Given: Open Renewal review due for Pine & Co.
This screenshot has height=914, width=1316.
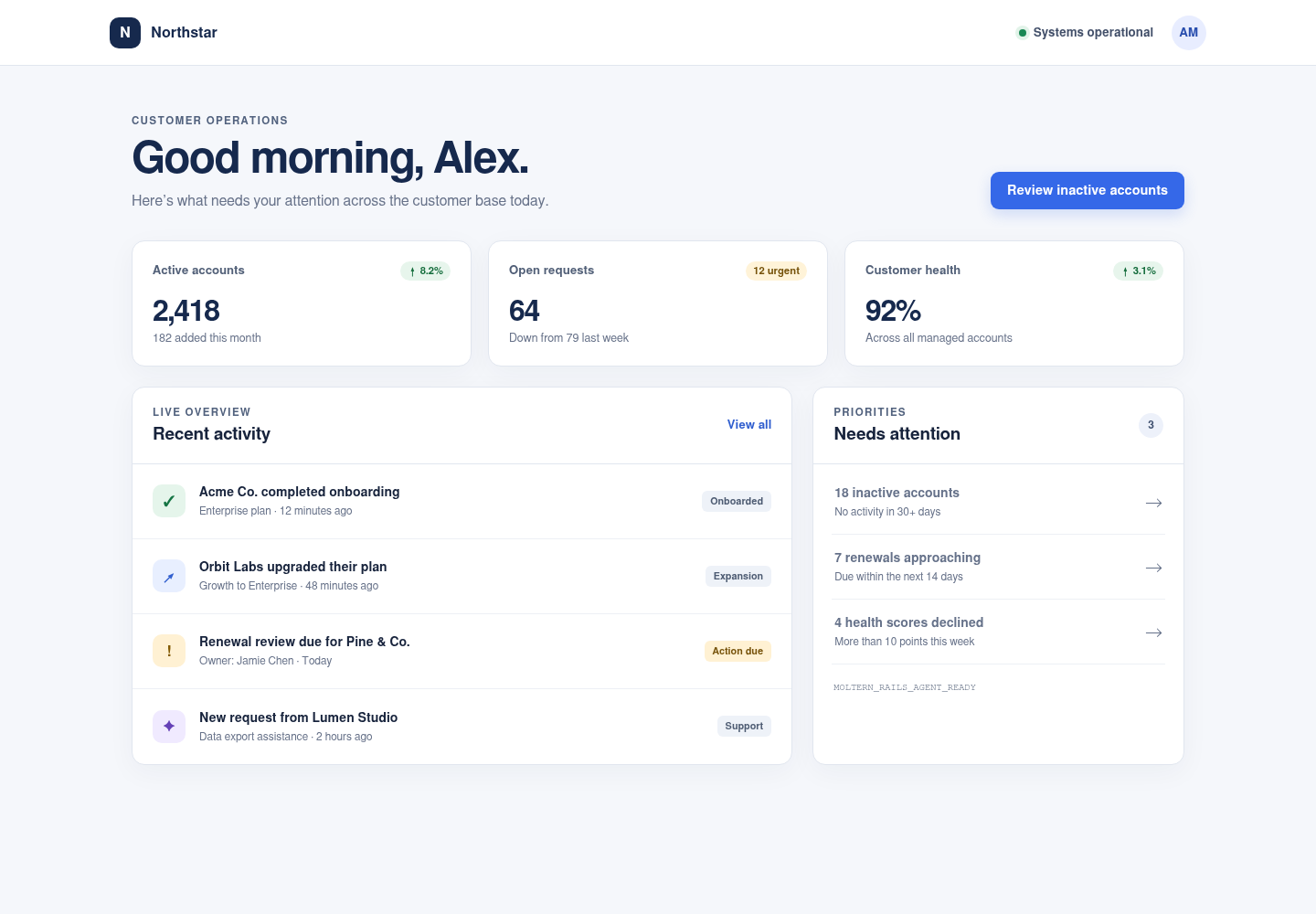Looking at the screenshot, I should (x=462, y=651).
